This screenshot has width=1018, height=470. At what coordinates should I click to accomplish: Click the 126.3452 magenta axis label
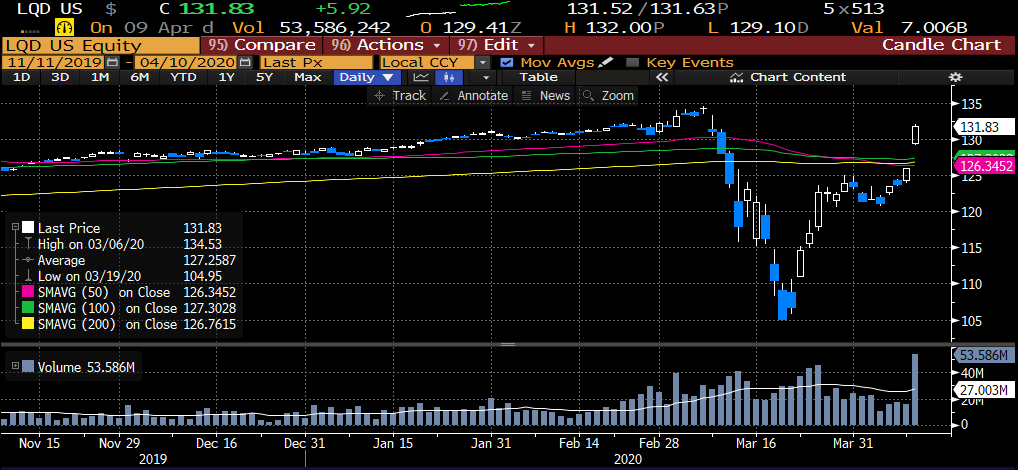click(x=985, y=167)
